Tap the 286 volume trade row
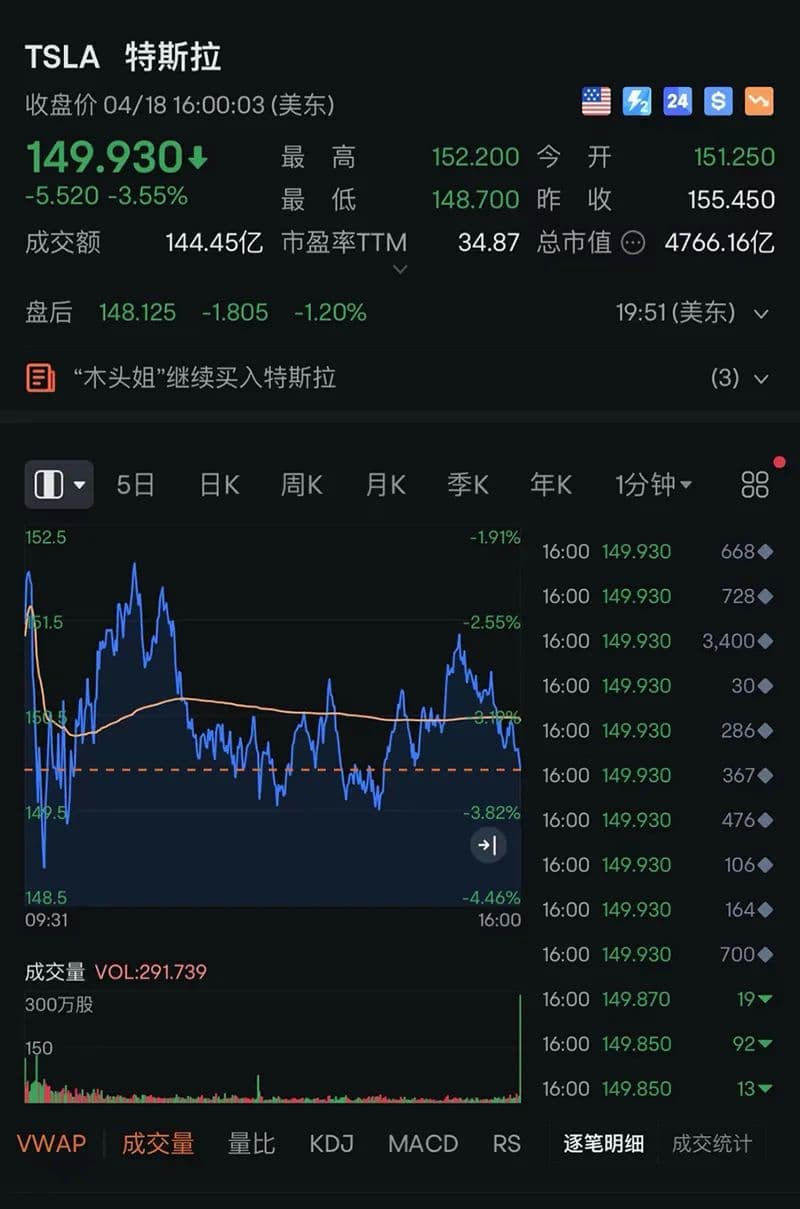This screenshot has width=800, height=1209. [658, 731]
